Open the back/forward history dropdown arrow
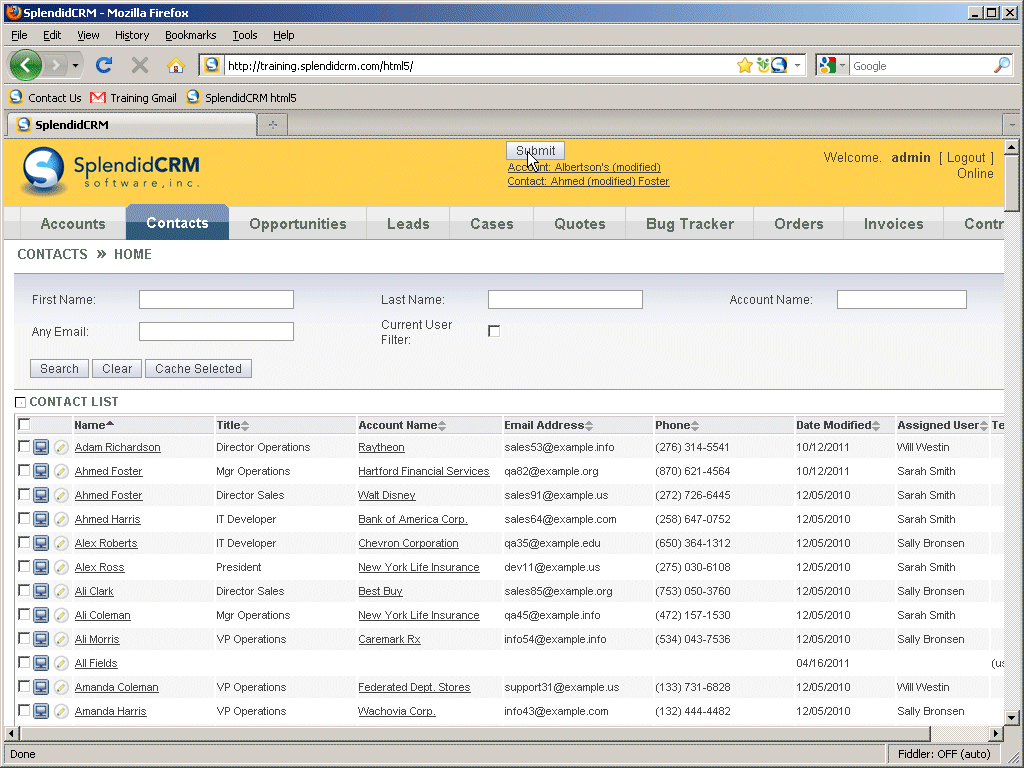This screenshot has height=768, width=1024. pos(75,66)
